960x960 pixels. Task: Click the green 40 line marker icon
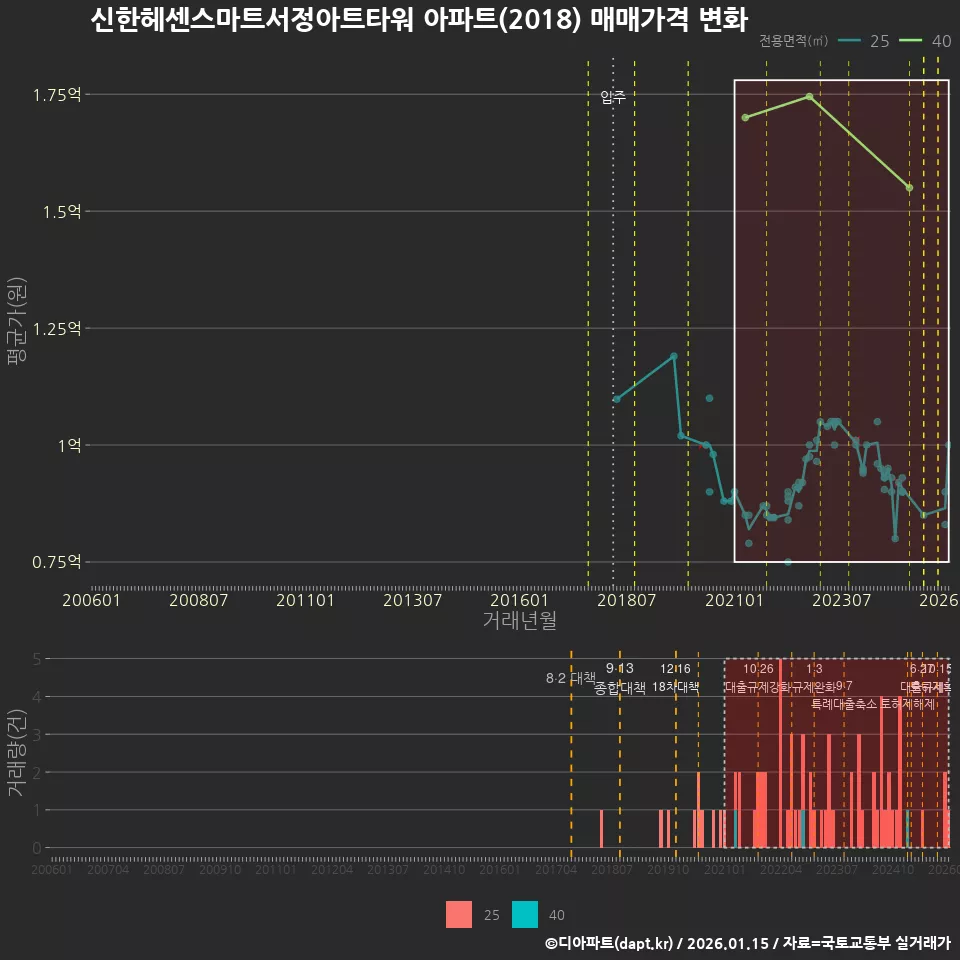910,42
